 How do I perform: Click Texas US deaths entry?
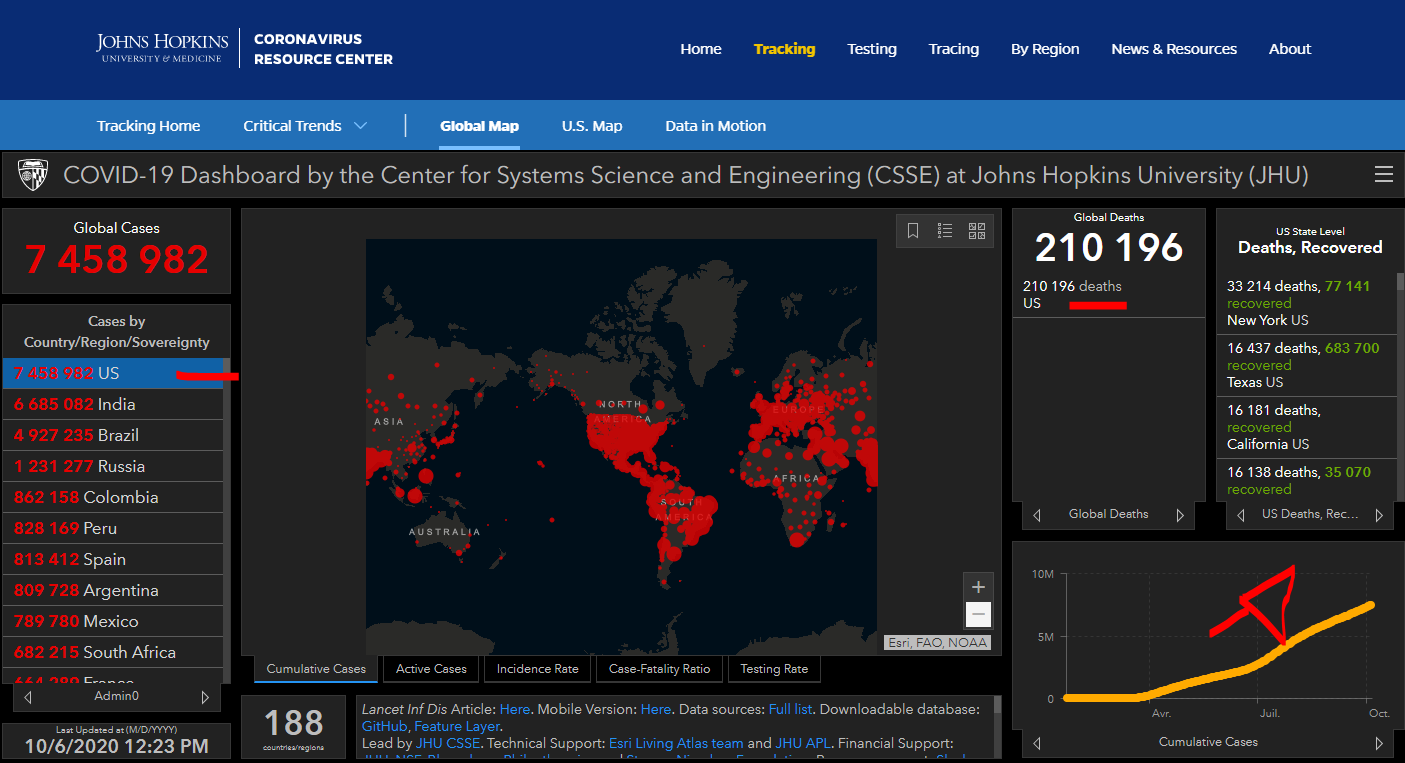pyautogui.click(x=1307, y=365)
